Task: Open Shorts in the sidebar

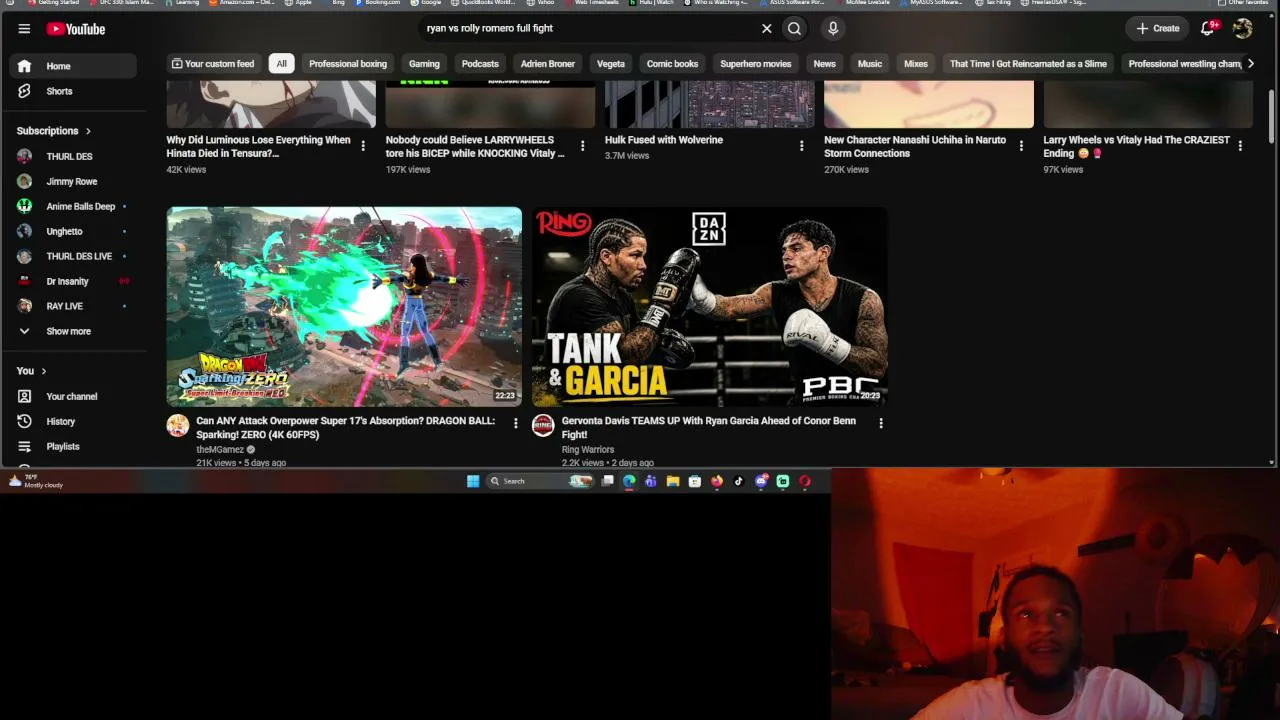Action: pos(73,91)
